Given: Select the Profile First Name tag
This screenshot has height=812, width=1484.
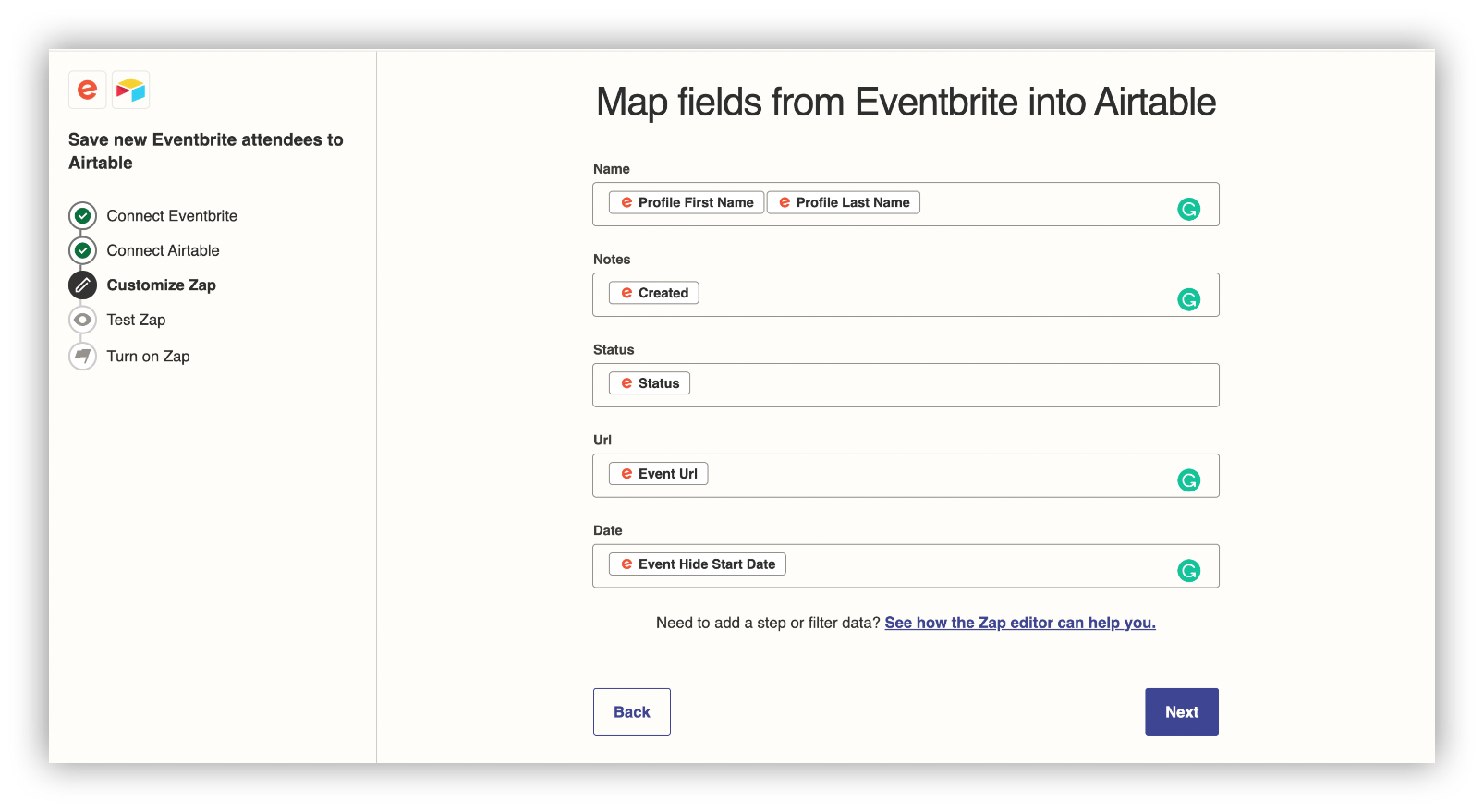Looking at the screenshot, I should tap(687, 202).
